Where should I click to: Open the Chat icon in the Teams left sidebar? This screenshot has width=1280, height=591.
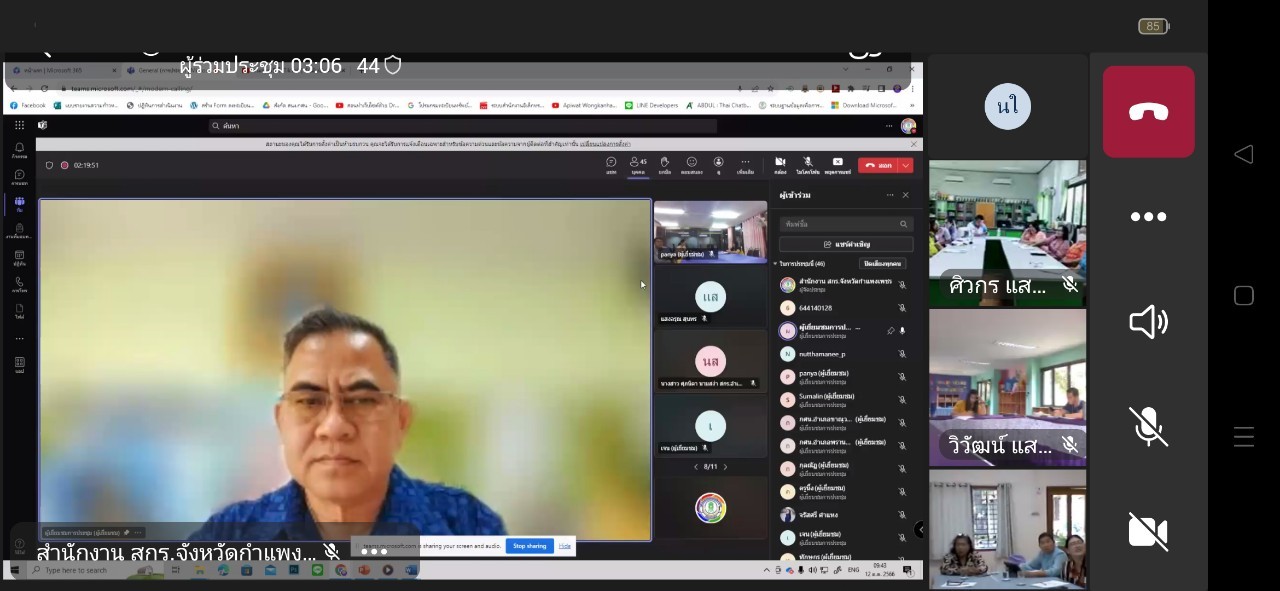click(x=19, y=177)
